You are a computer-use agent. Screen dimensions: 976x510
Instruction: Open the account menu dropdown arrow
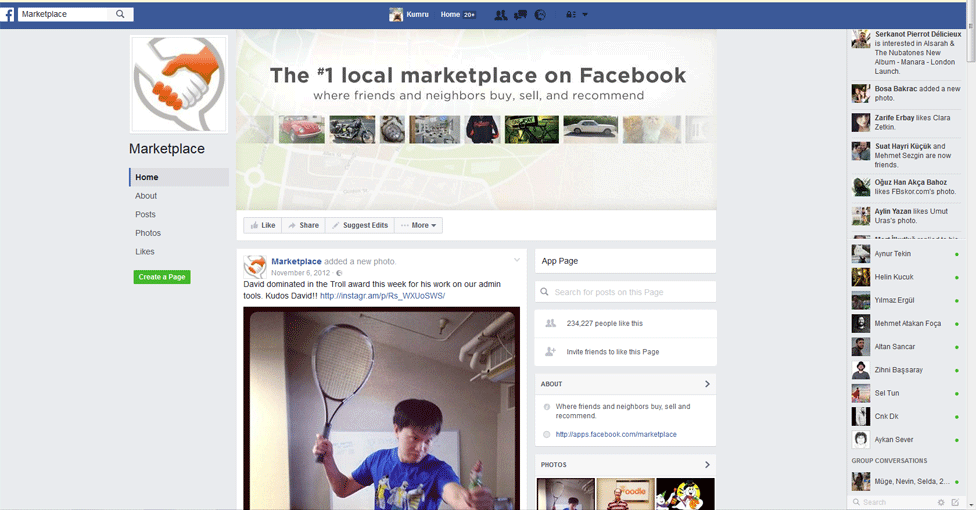pos(584,14)
